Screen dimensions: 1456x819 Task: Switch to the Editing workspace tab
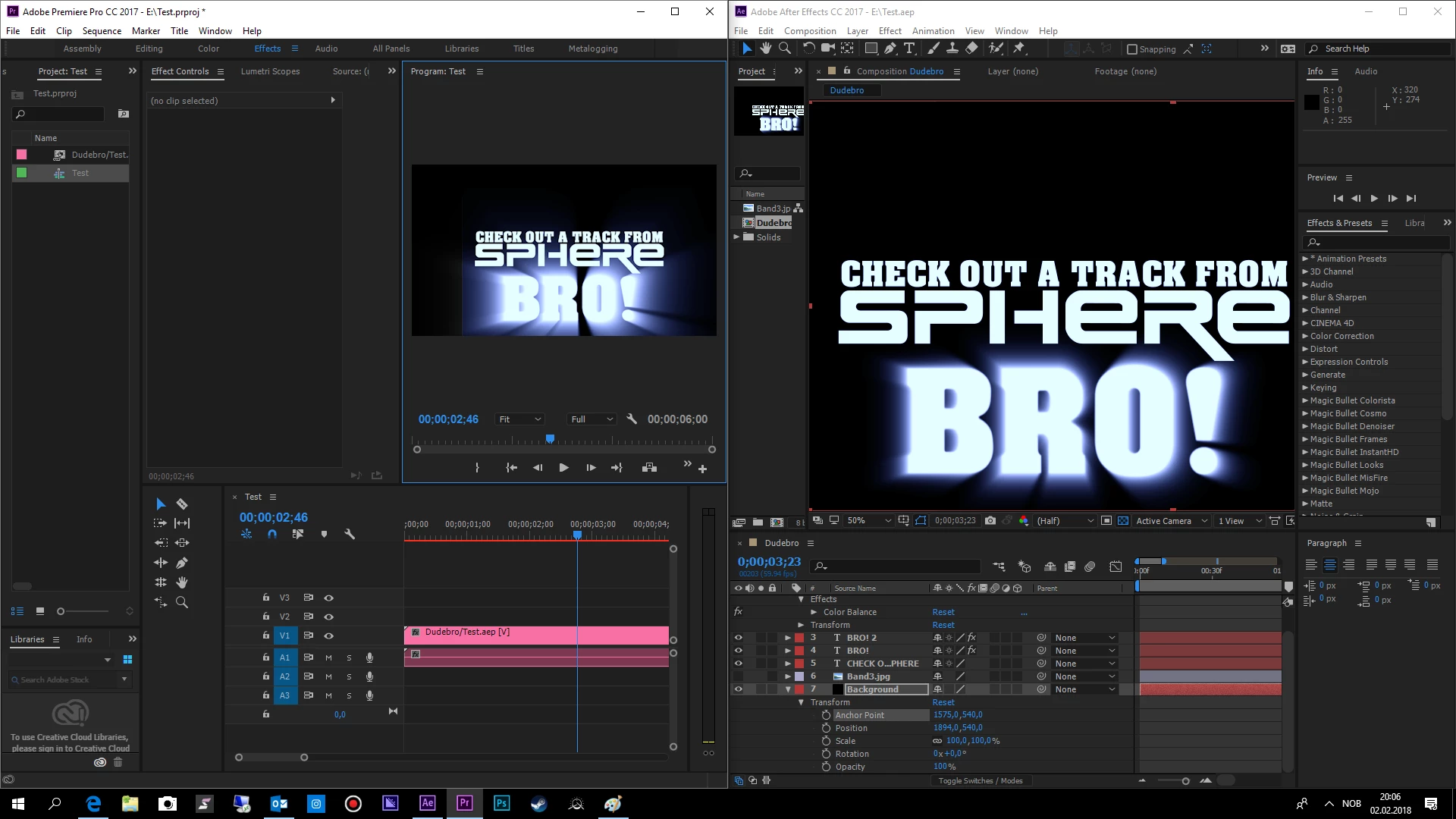pyautogui.click(x=149, y=49)
